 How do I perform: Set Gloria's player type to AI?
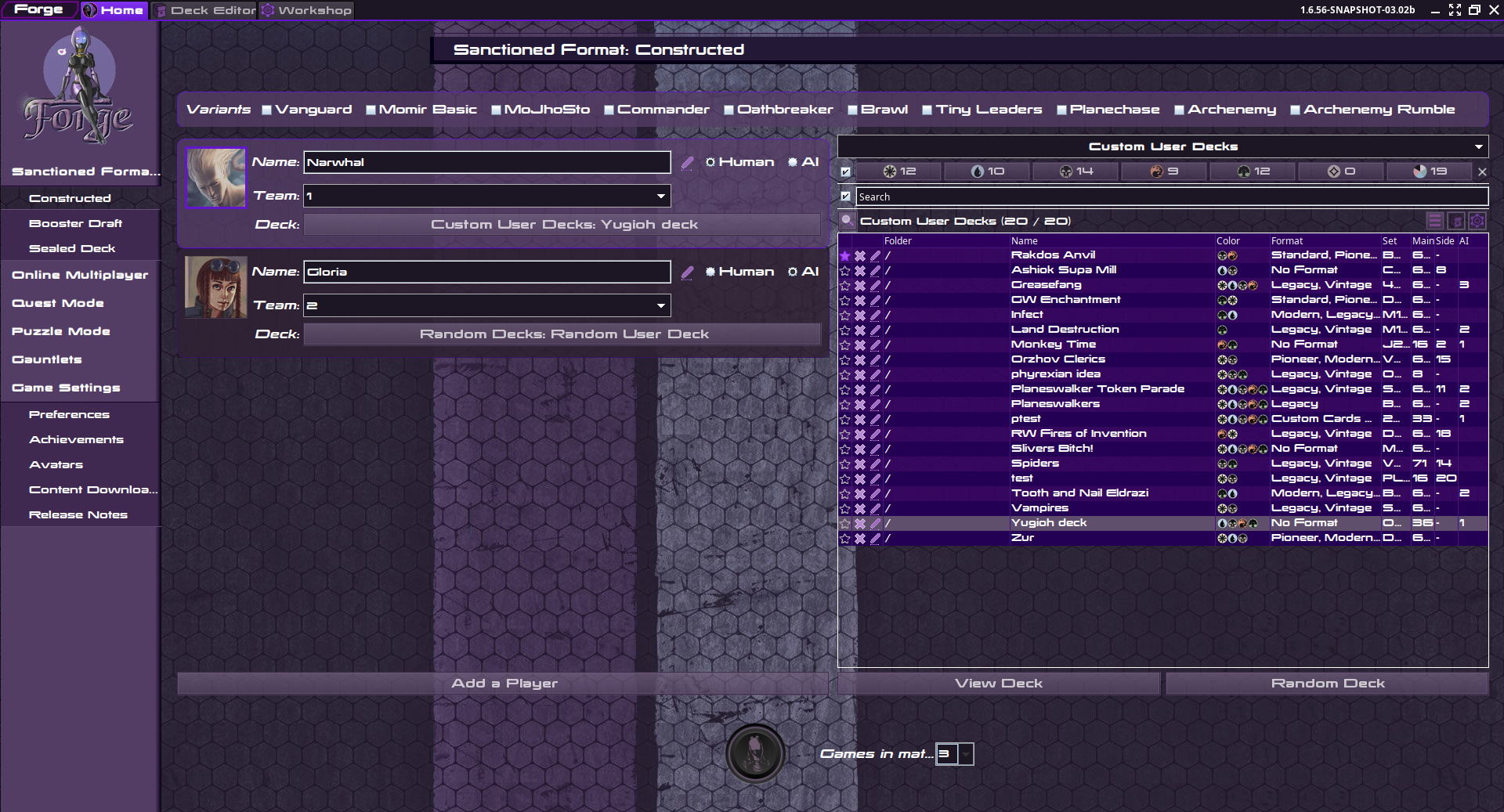click(793, 272)
